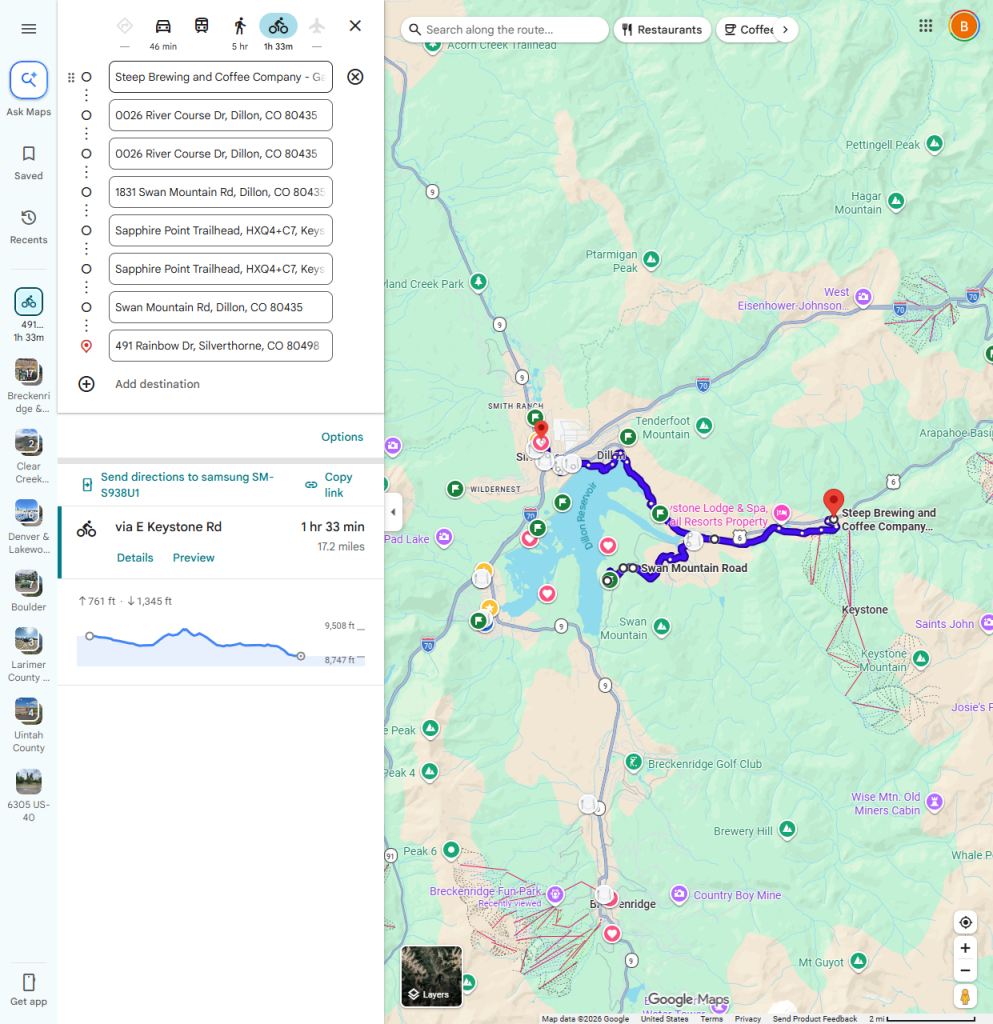Viewport: 993px width, 1024px height.
Task: Open the main hamburger menu
Action: 29,29
